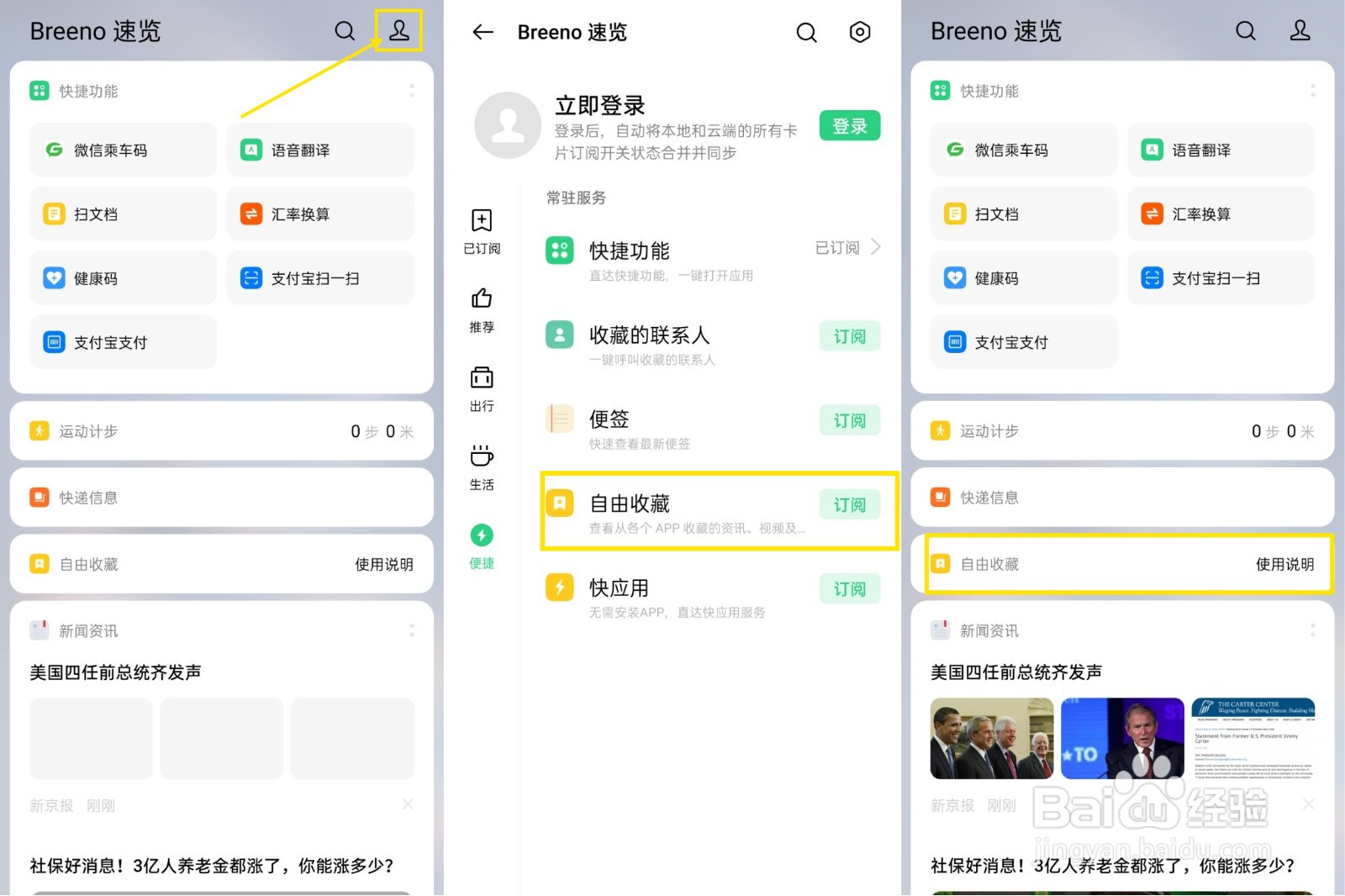The image size is (1345, 896).
Task: Go back with arrow in middle screen
Action: tap(483, 32)
